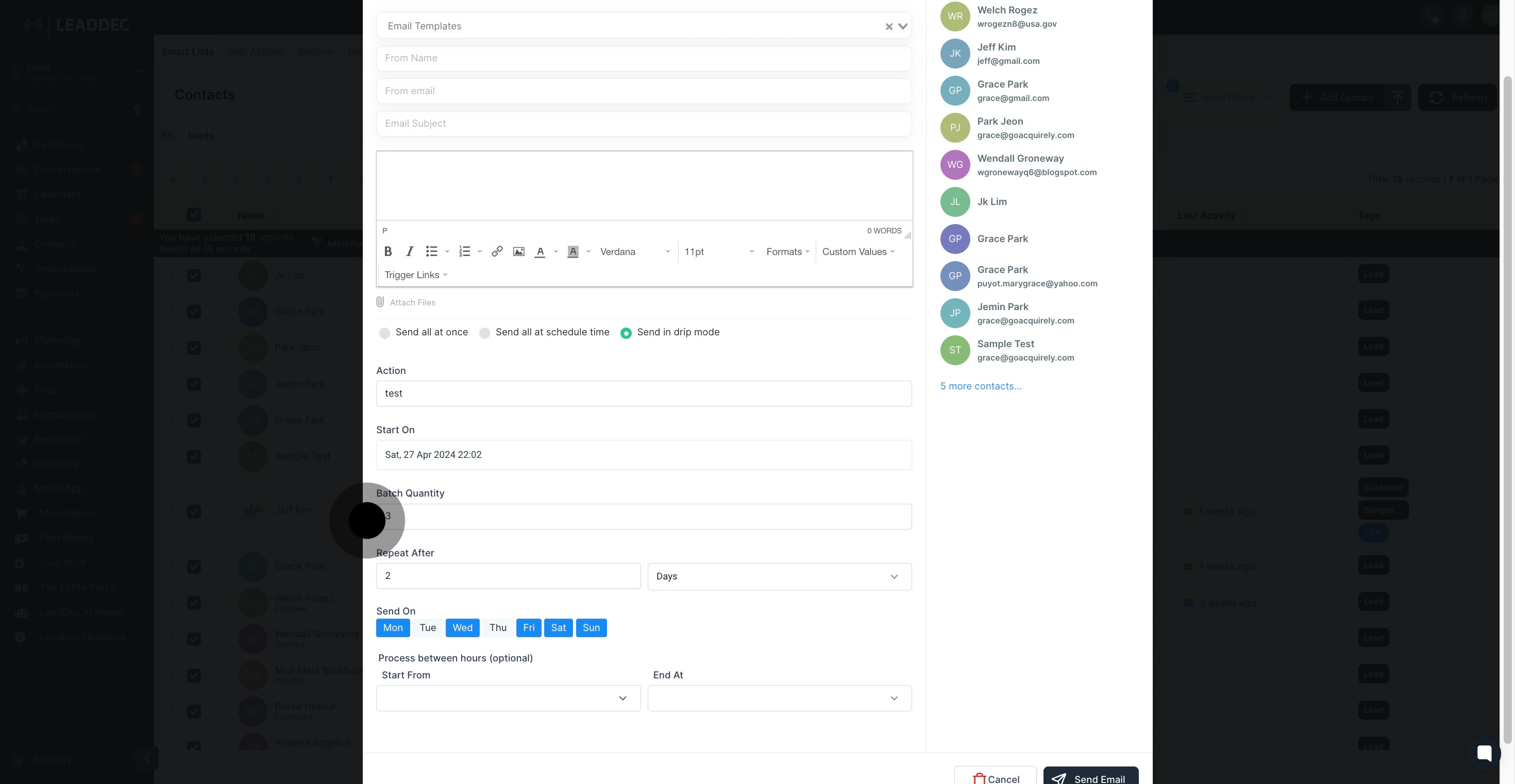Toggle Mon in Send On days
Screen dimensions: 1515x784
tap(393, 628)
